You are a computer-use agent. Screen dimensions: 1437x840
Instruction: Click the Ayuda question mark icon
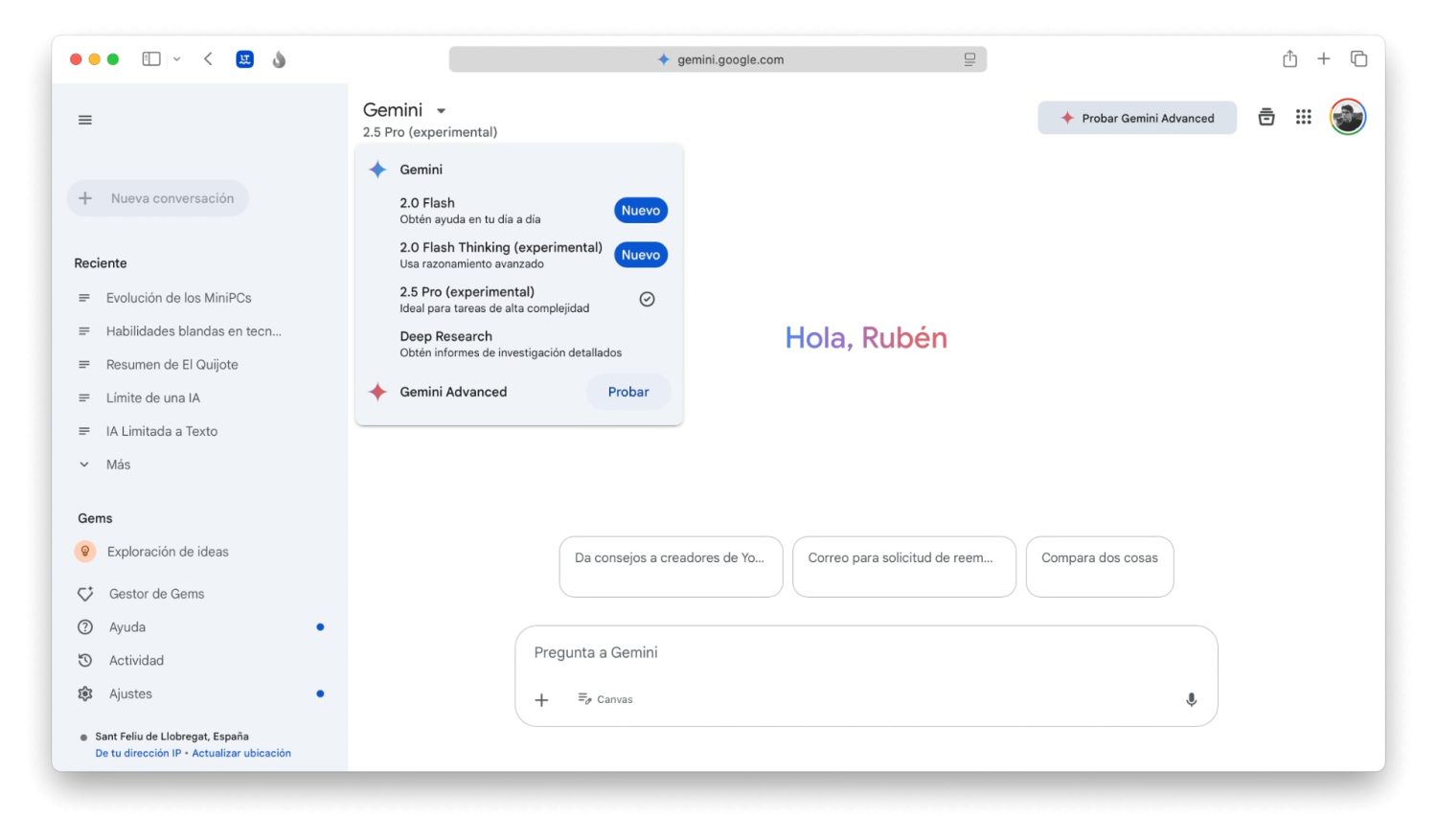tap(85, 627)
